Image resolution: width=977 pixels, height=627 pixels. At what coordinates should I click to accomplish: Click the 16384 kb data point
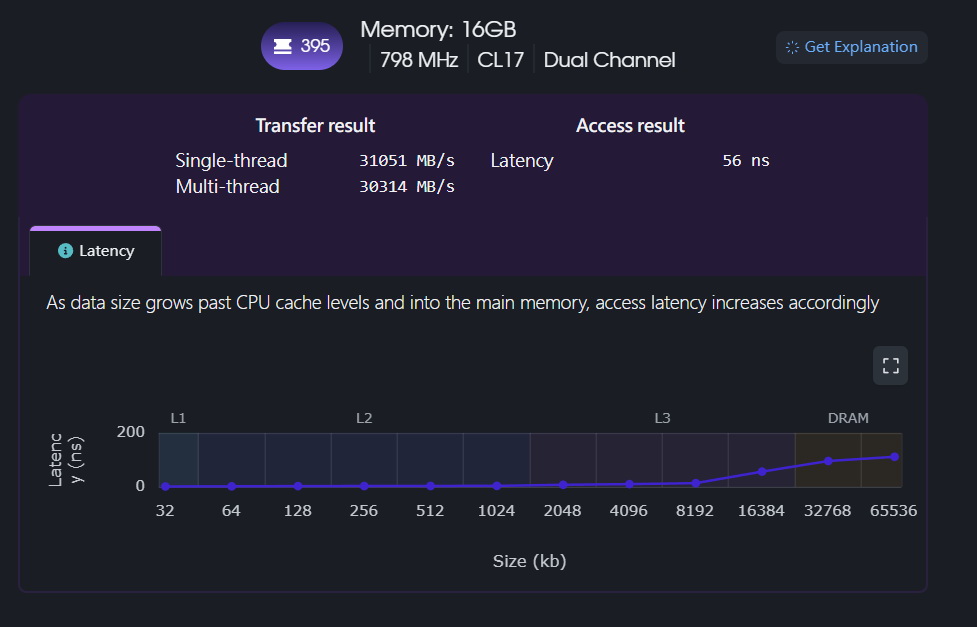(x=761, y=472)
